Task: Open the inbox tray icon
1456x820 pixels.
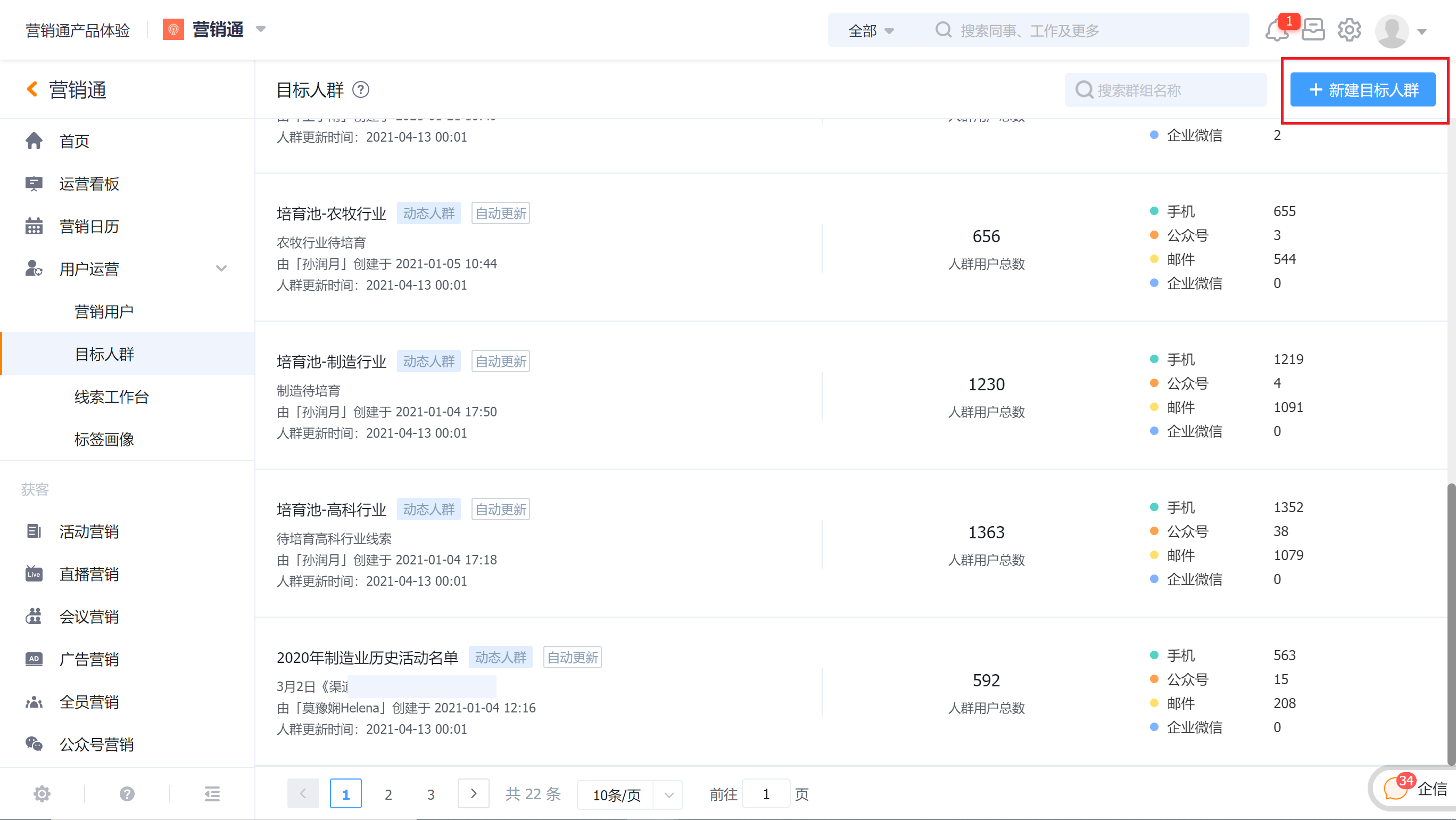Action: [x=1312, y=30]
